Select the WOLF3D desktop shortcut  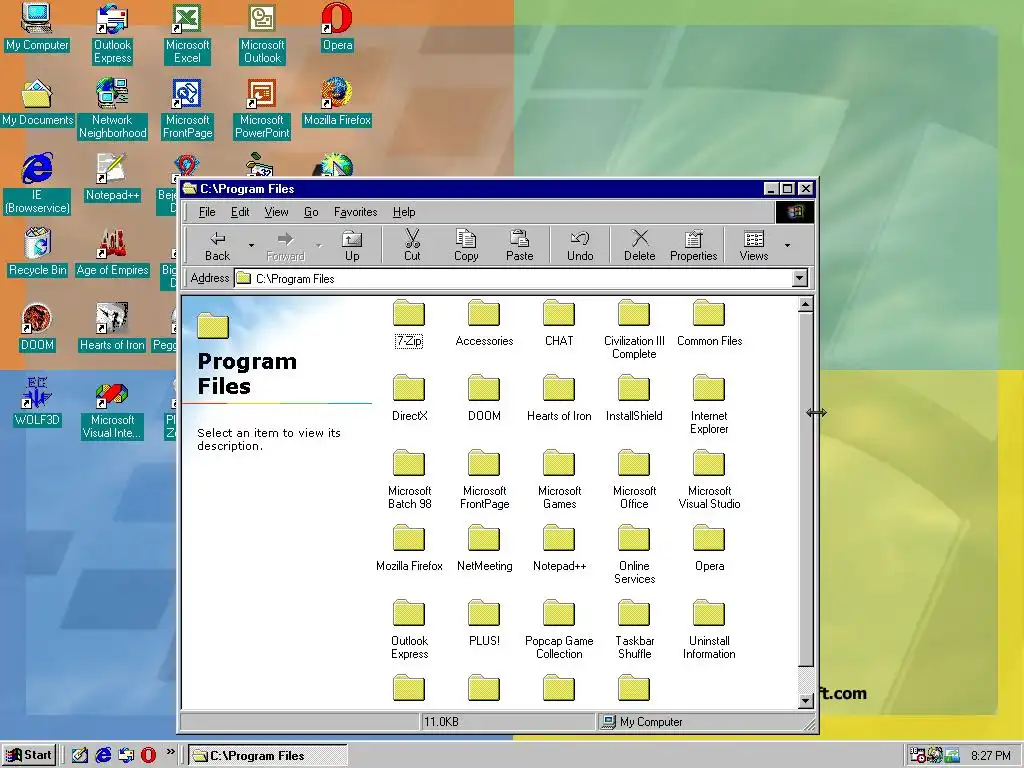(37, 402)
